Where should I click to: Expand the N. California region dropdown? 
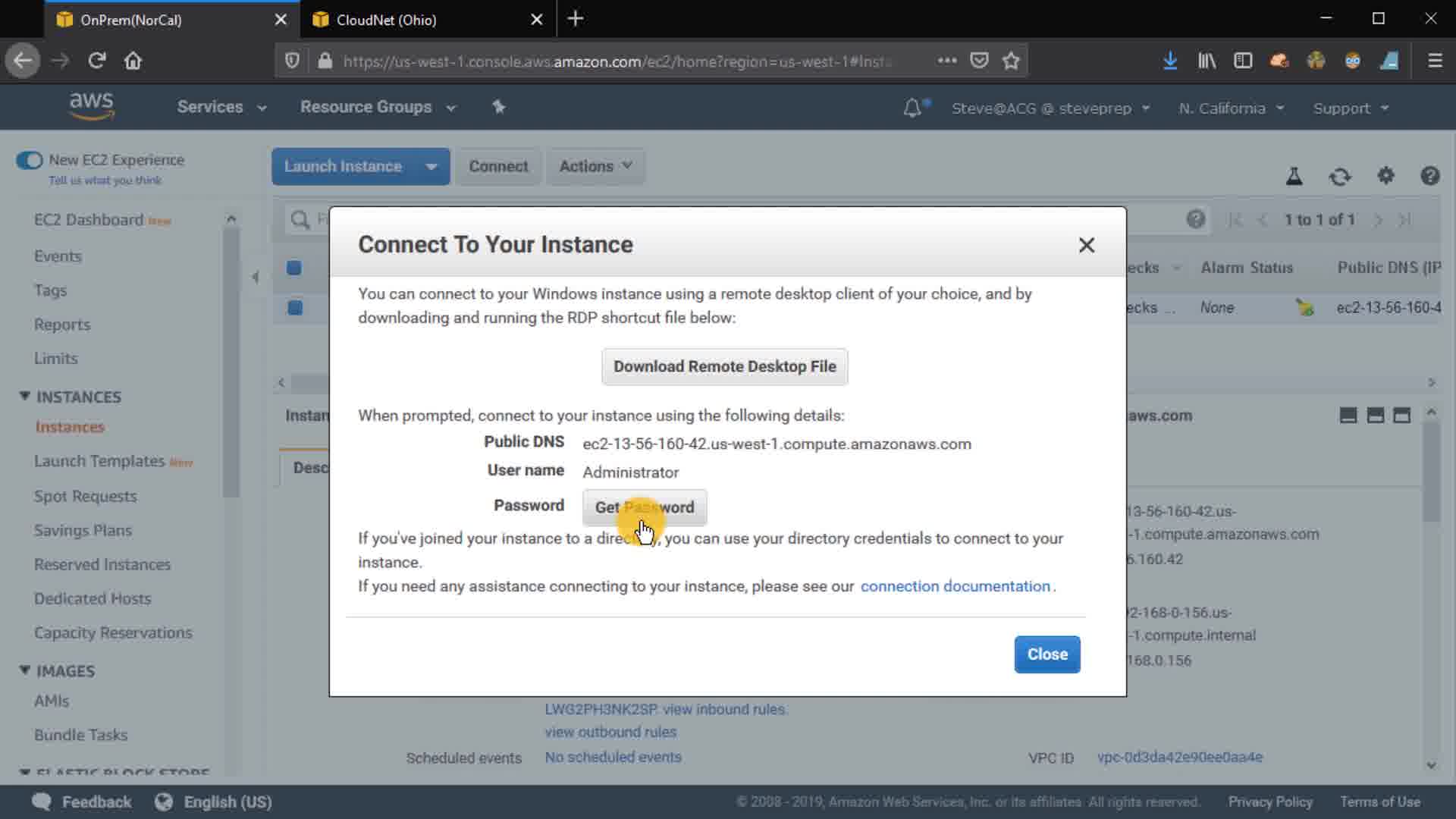tap(1231, 108)
